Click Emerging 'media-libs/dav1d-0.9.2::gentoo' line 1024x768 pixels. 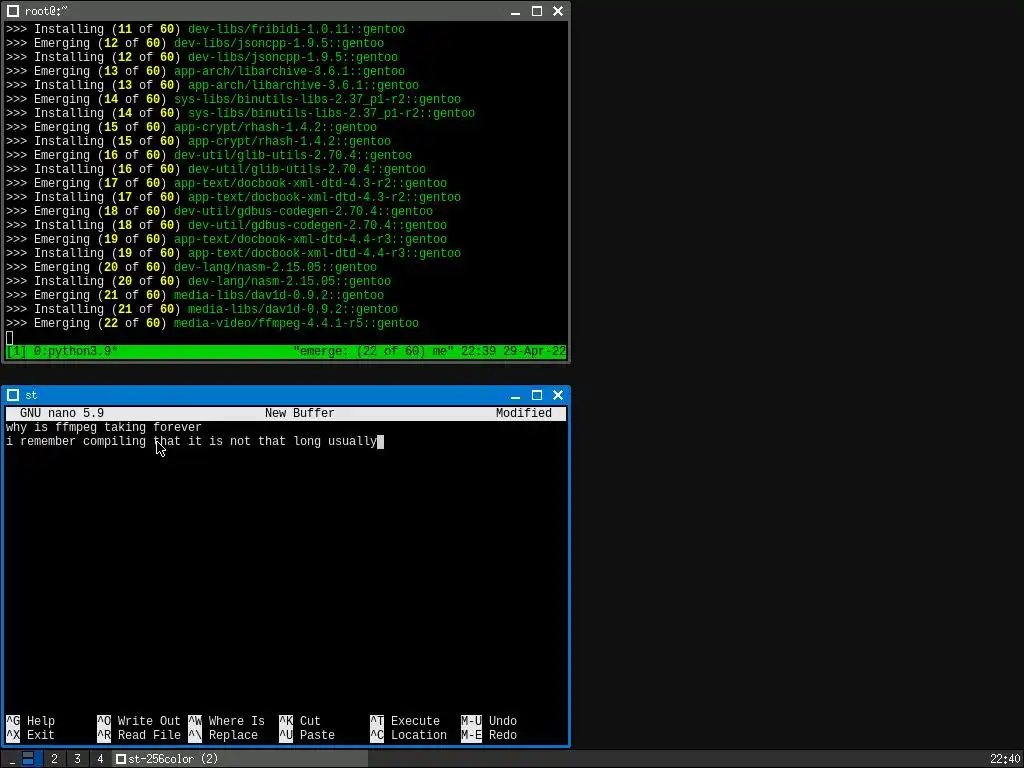(x=195, y=295)
